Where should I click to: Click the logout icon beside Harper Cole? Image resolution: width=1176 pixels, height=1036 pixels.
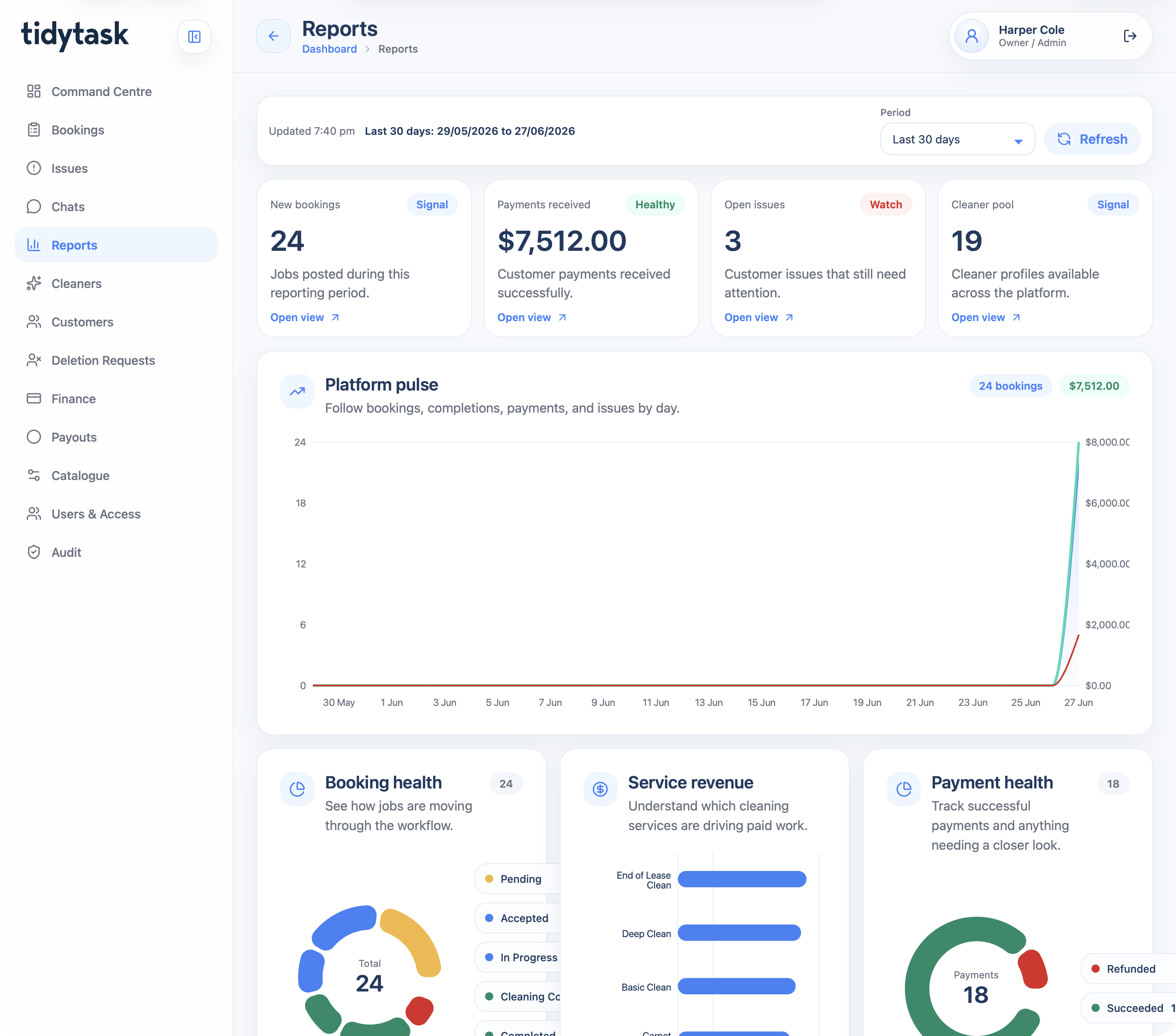point(1129,36)
